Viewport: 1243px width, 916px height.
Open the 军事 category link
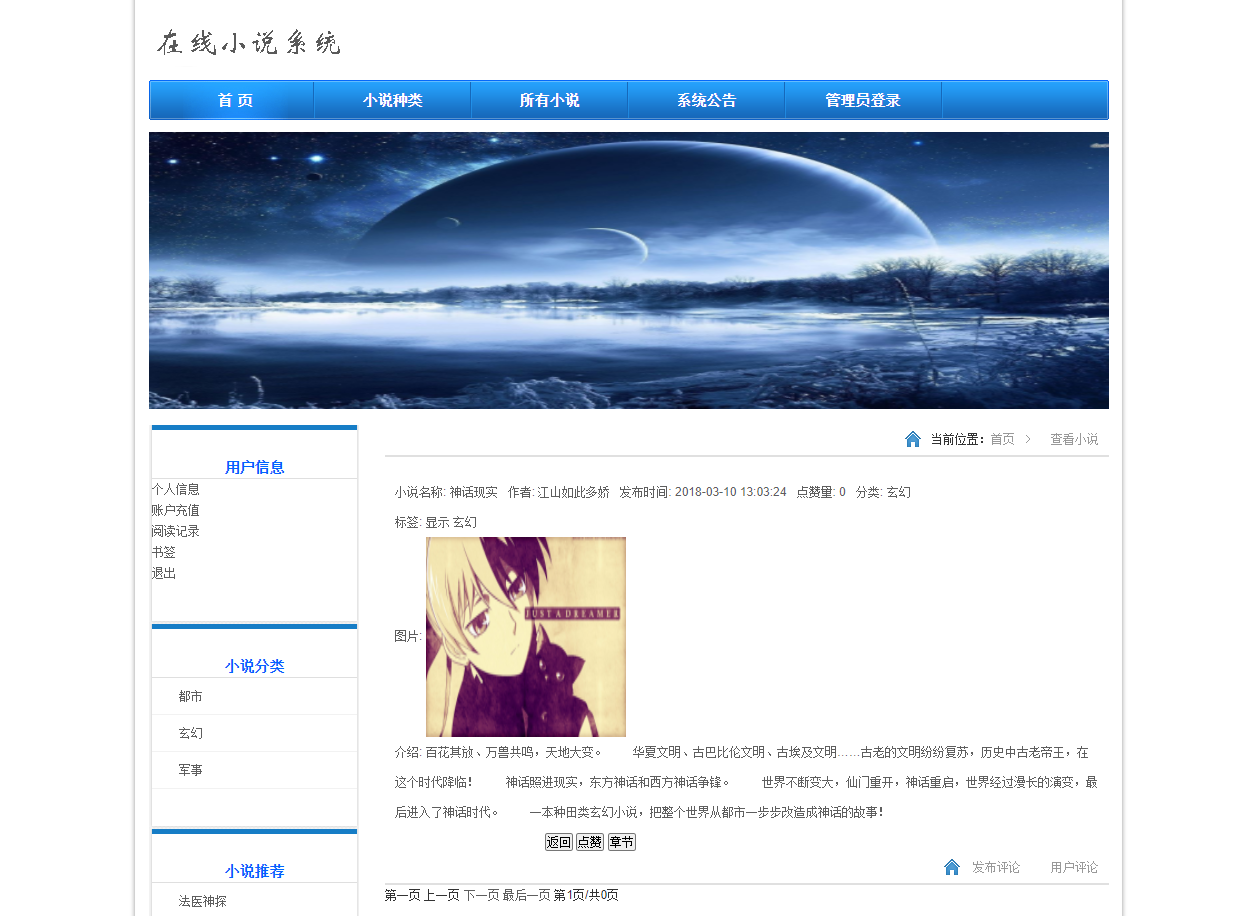tap(191, 769)
